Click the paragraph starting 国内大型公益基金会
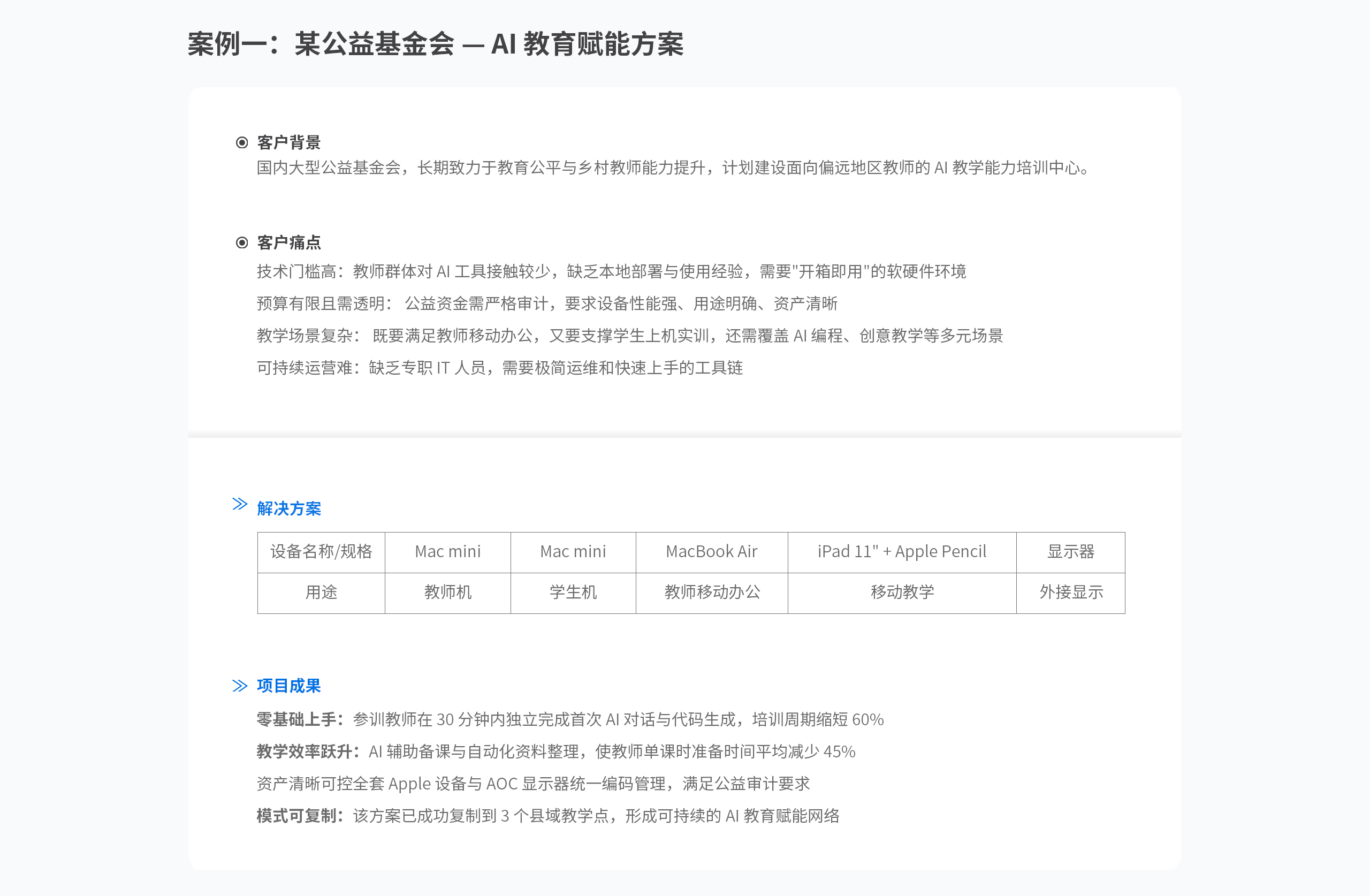This screenshot has width=1370, height=896. (672, 168)
